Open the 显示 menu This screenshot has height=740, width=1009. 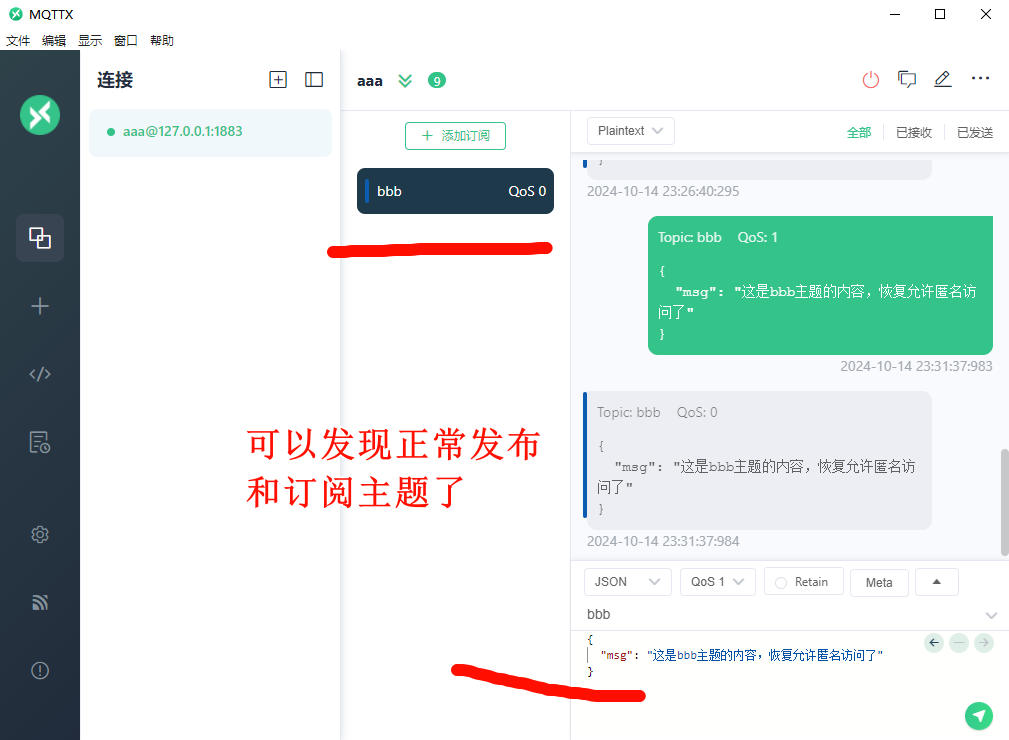point(90,41)
